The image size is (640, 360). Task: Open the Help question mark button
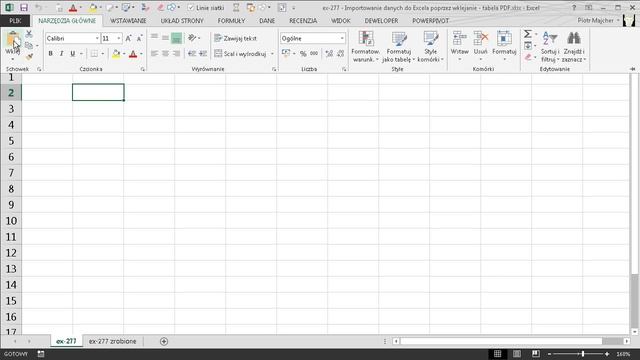[x=574, y=8]
